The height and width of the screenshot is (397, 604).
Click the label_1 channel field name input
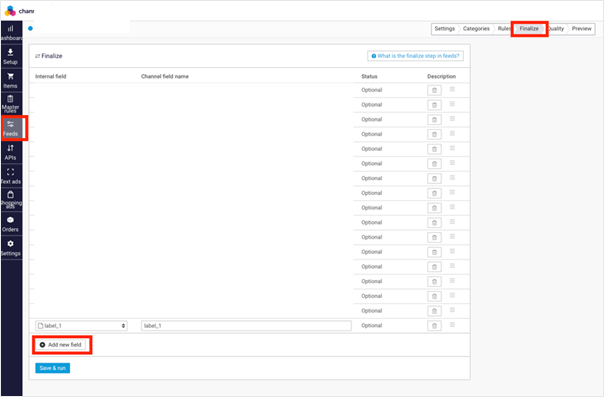click(x=246, y=326)
